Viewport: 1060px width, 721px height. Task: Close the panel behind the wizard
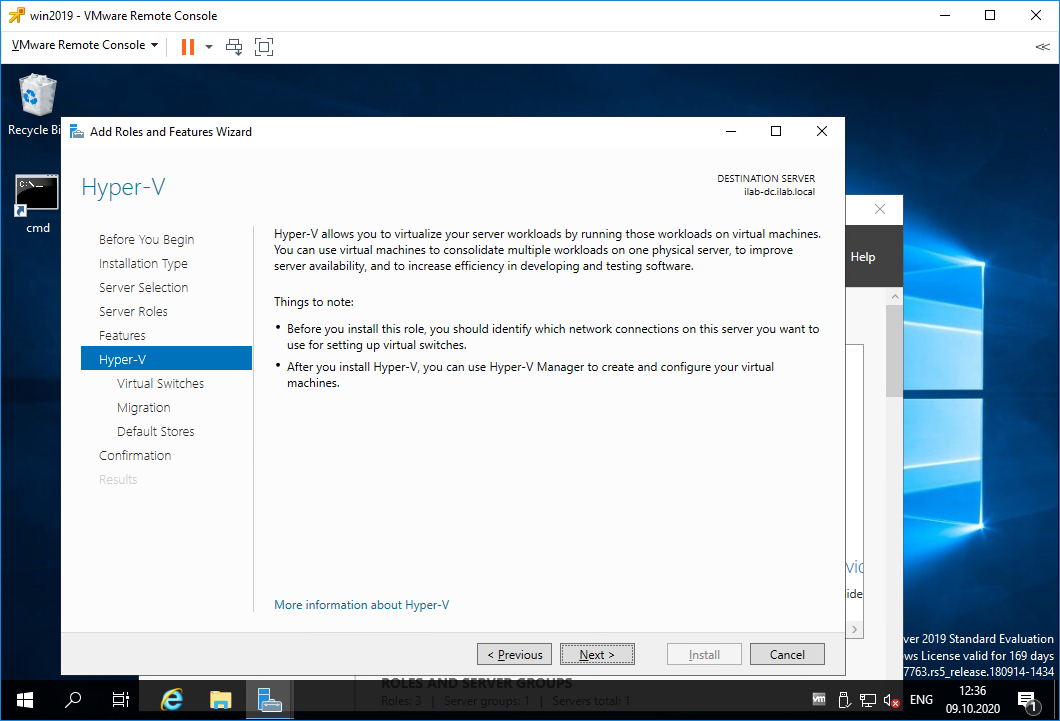coord(880,209)
